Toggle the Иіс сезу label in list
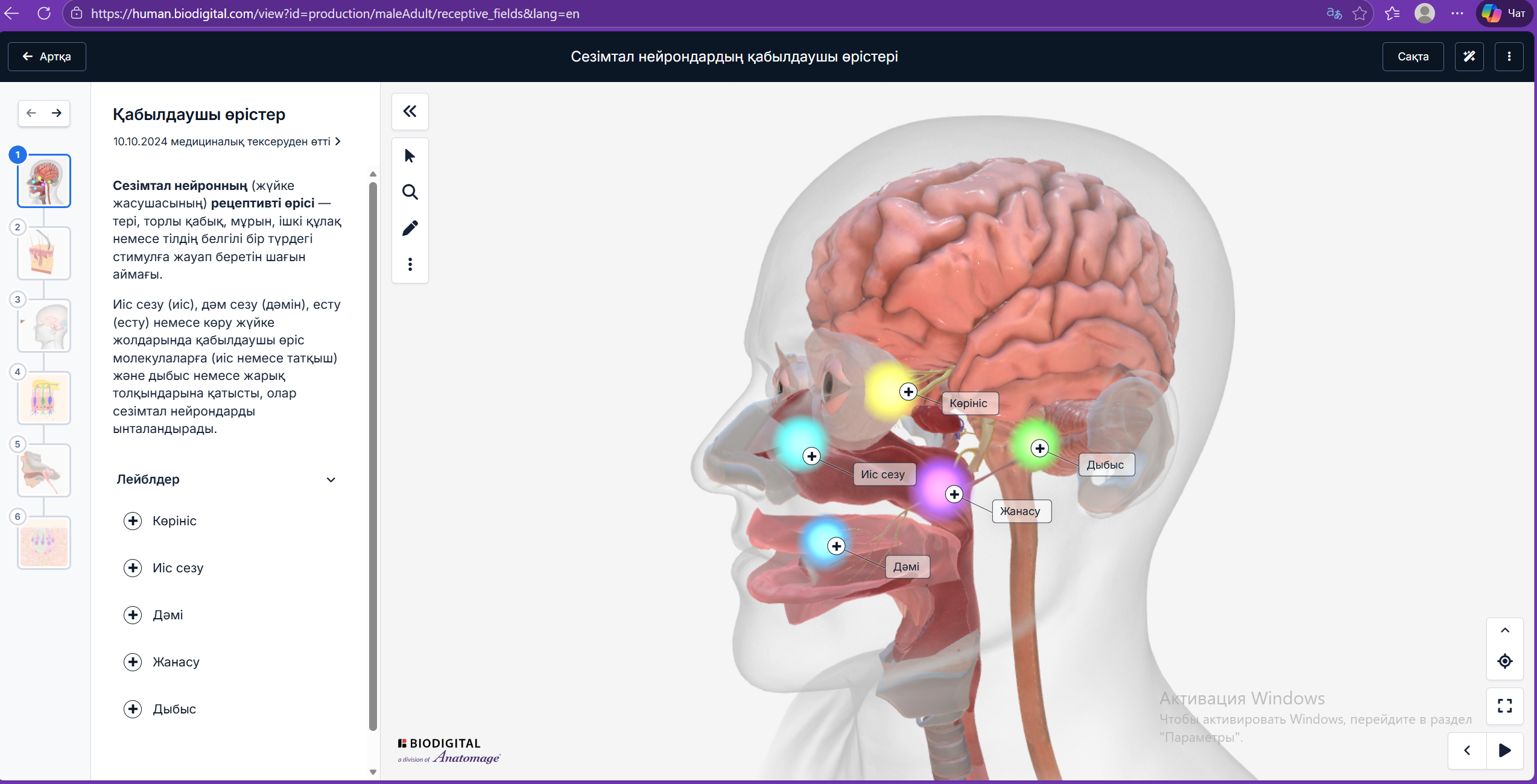The image size is (1537, 784). pos(133,568)
